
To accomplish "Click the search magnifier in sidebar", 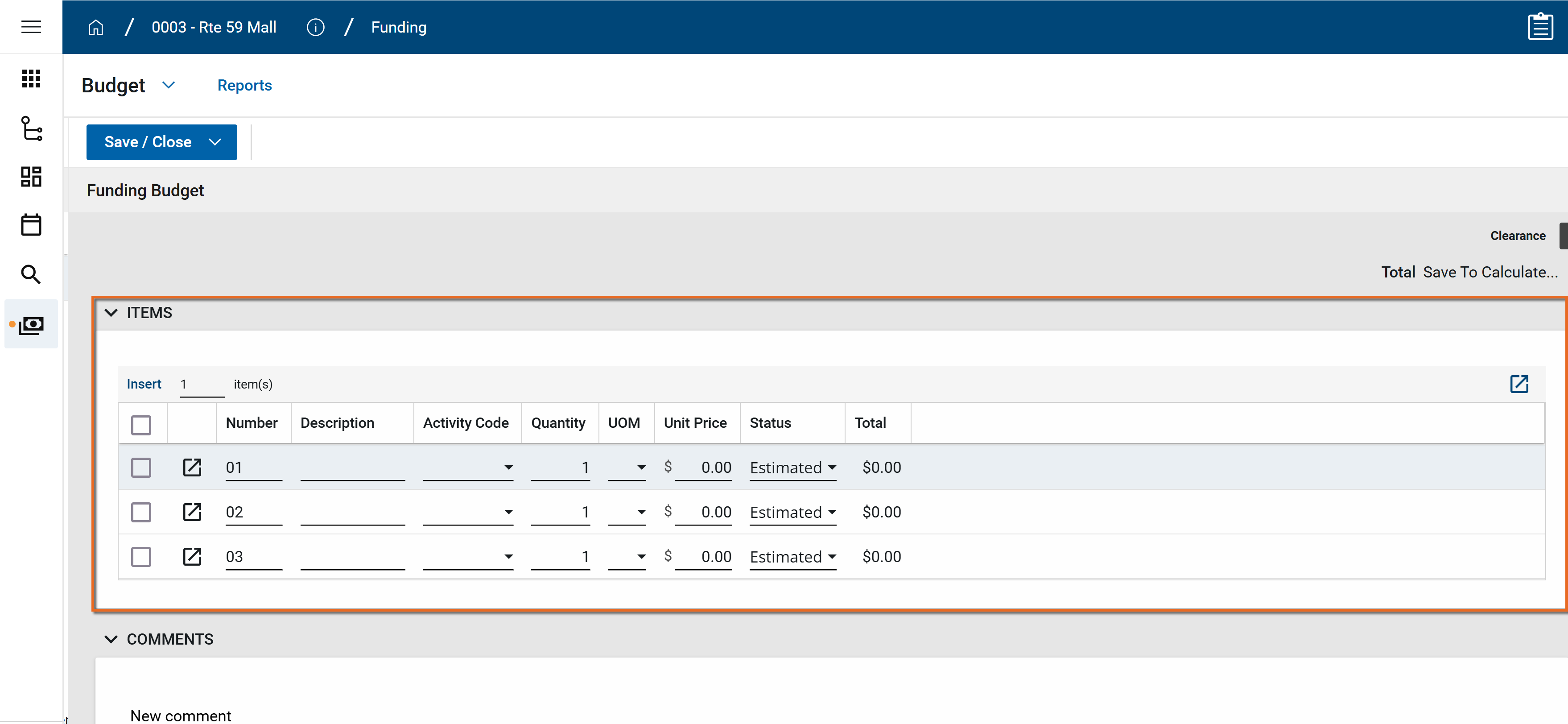I will click(x=31, y=275).
